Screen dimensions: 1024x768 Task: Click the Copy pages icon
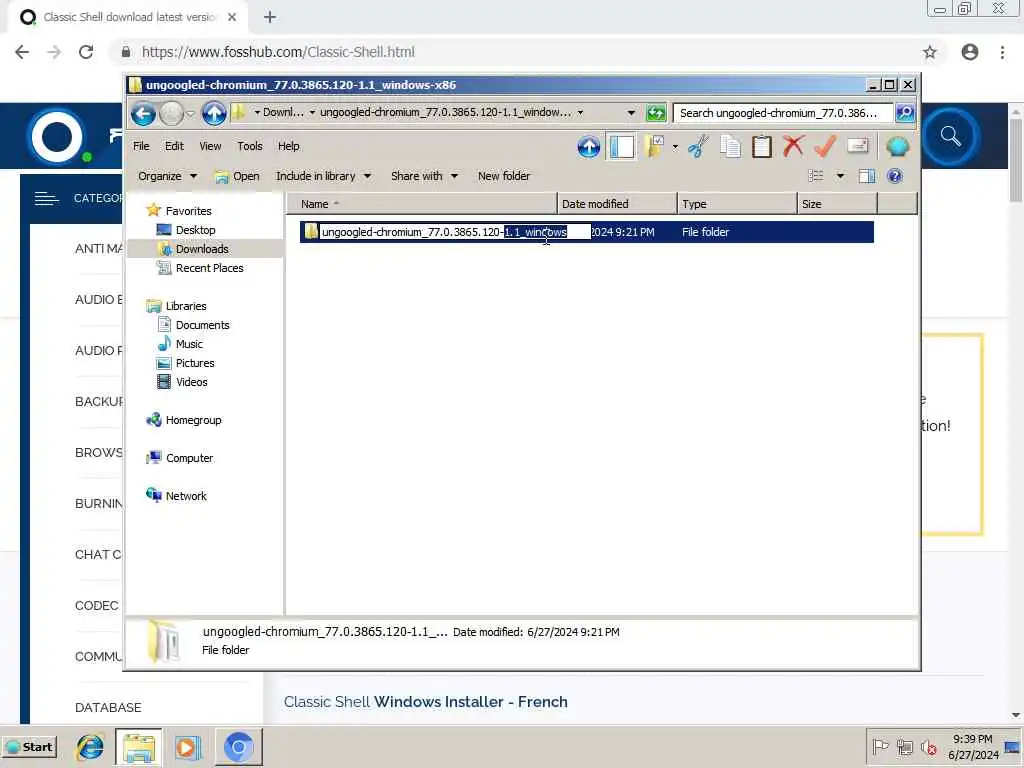pos(730,146)
